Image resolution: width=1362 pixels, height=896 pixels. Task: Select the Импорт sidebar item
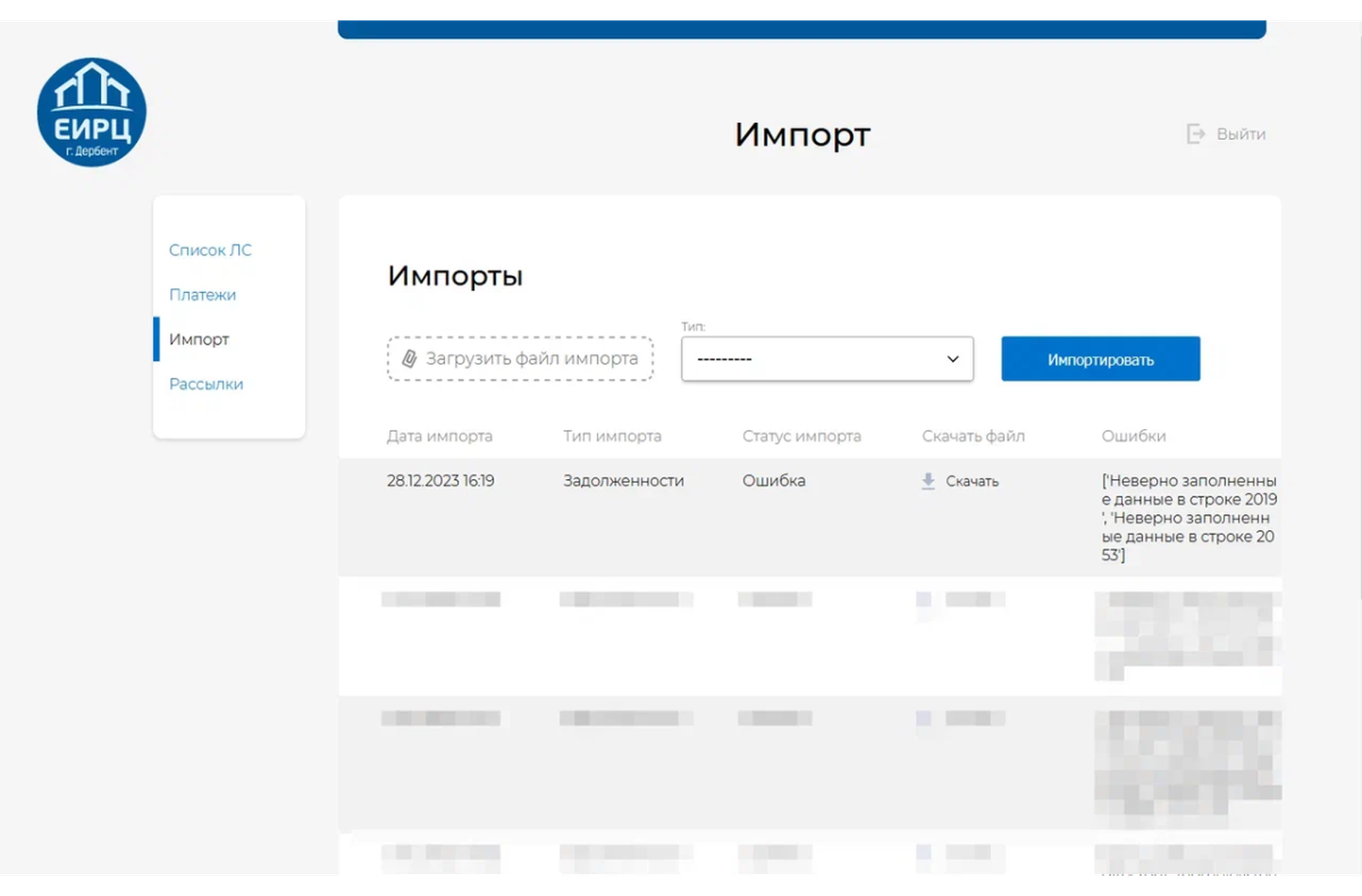199,339
